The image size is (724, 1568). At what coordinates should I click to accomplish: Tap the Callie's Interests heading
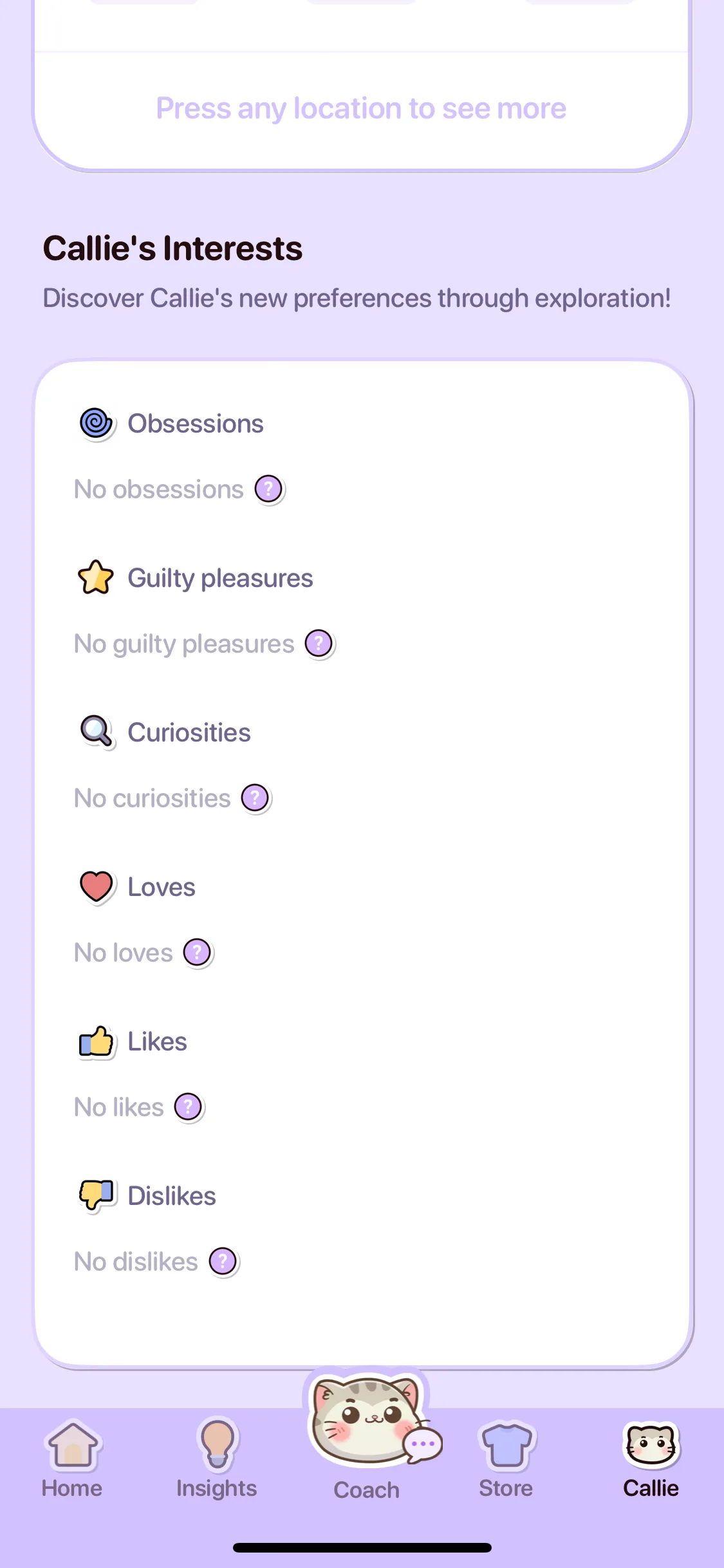(172, 248)
